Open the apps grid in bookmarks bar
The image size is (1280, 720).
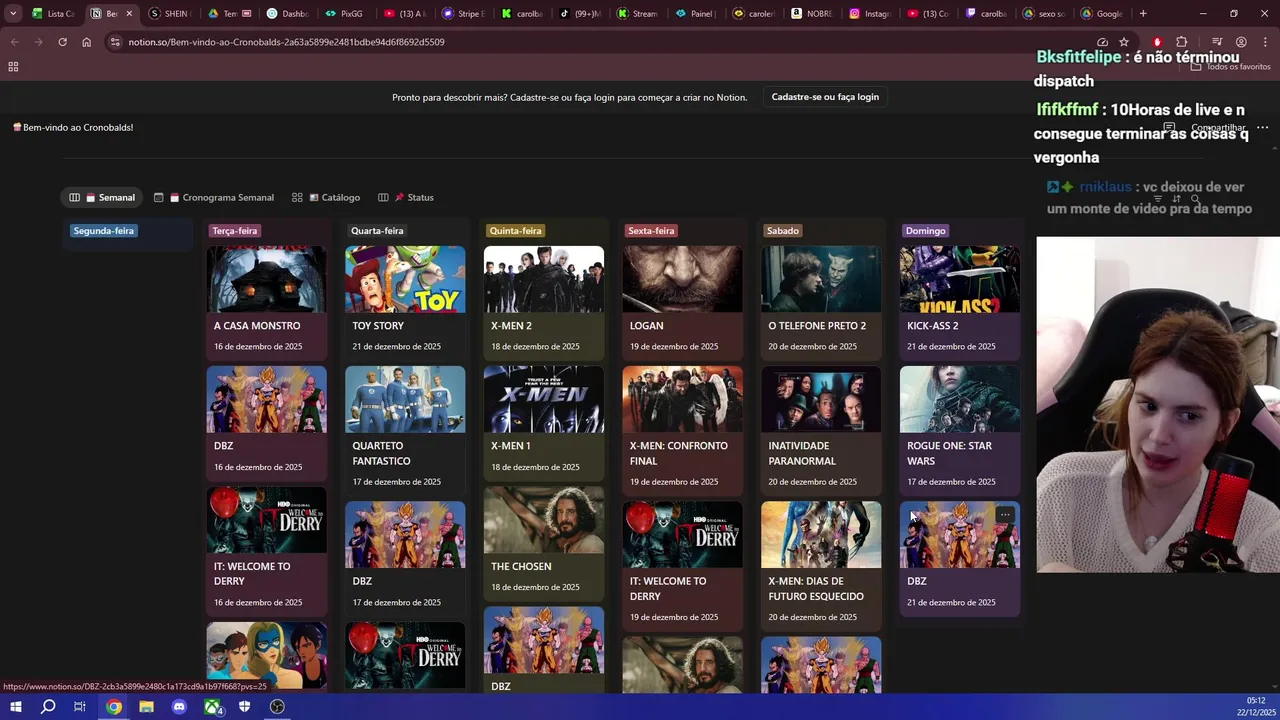pyautogui.click(x=13, y=67)
